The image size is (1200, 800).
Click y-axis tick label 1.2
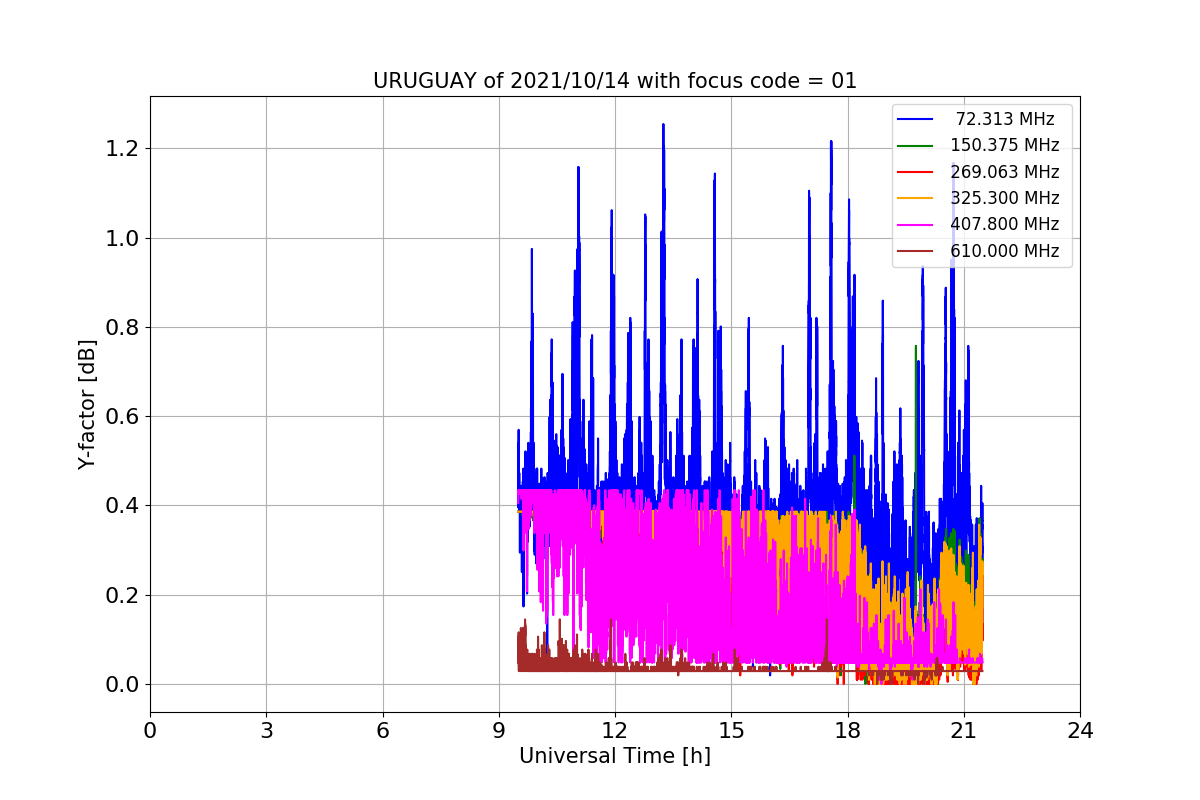coord(123,149)
